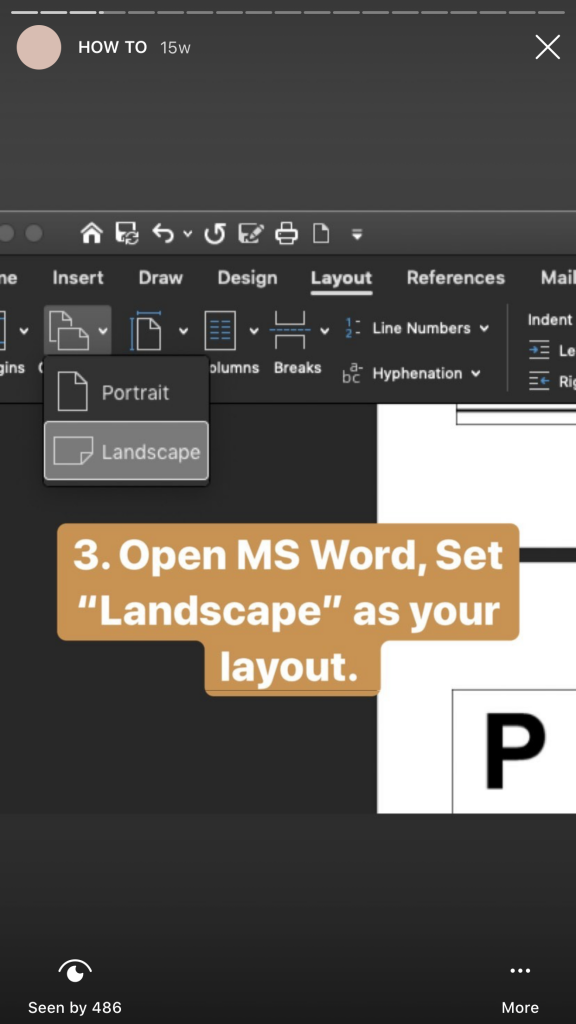Redo the action with the Redo icon
Screen dimensions: 576x1024
click(214, 233)
